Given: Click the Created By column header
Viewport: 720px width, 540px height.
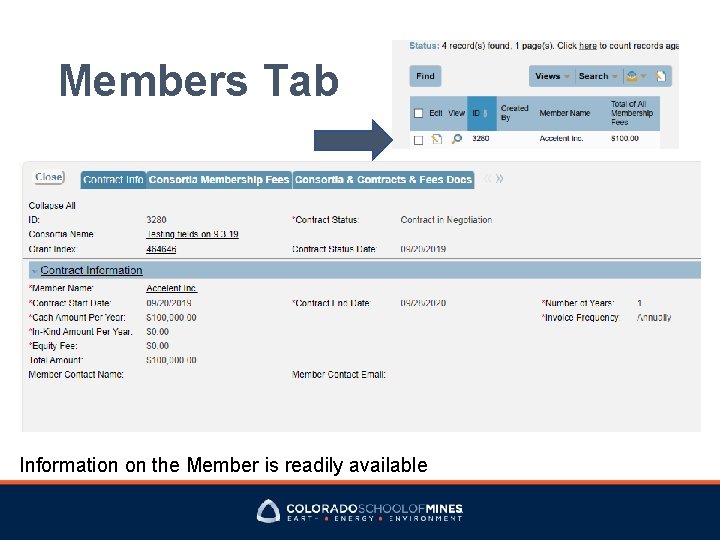Looking at the screenshot, I should (514, 113).
